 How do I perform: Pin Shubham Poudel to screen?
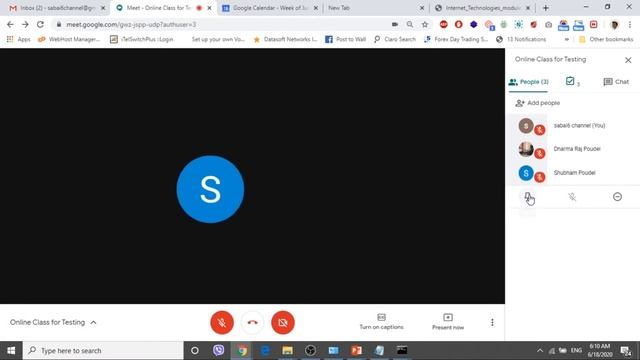tap(527, 197)
